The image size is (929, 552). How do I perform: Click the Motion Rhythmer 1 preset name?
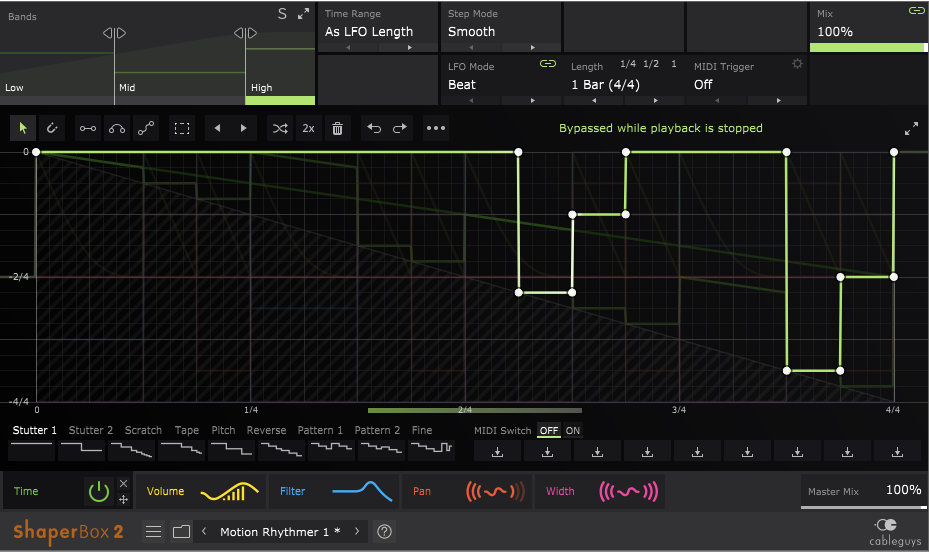(280, 532)
